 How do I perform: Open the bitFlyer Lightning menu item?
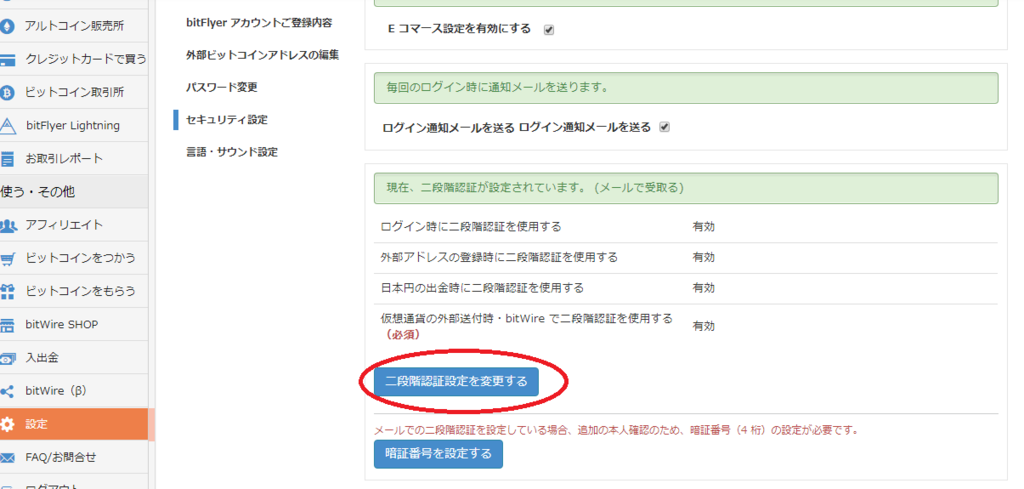point(74,125)
